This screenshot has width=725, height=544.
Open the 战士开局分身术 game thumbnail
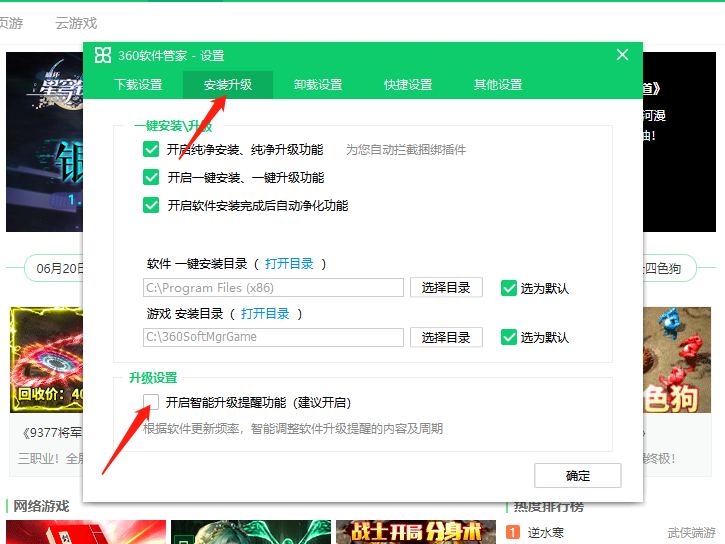point(416,532)
